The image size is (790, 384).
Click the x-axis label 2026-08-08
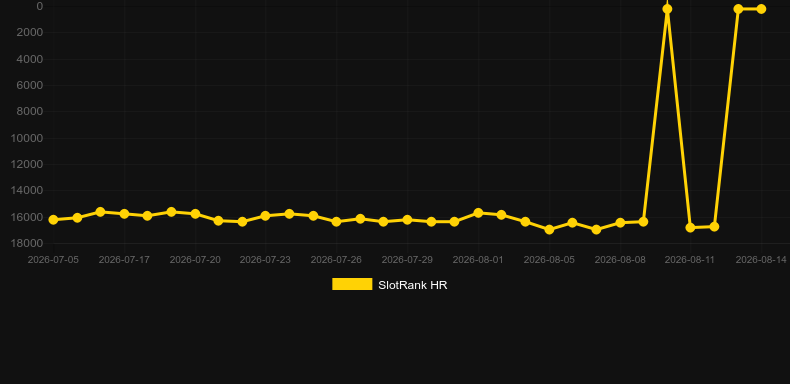point(620,260)
